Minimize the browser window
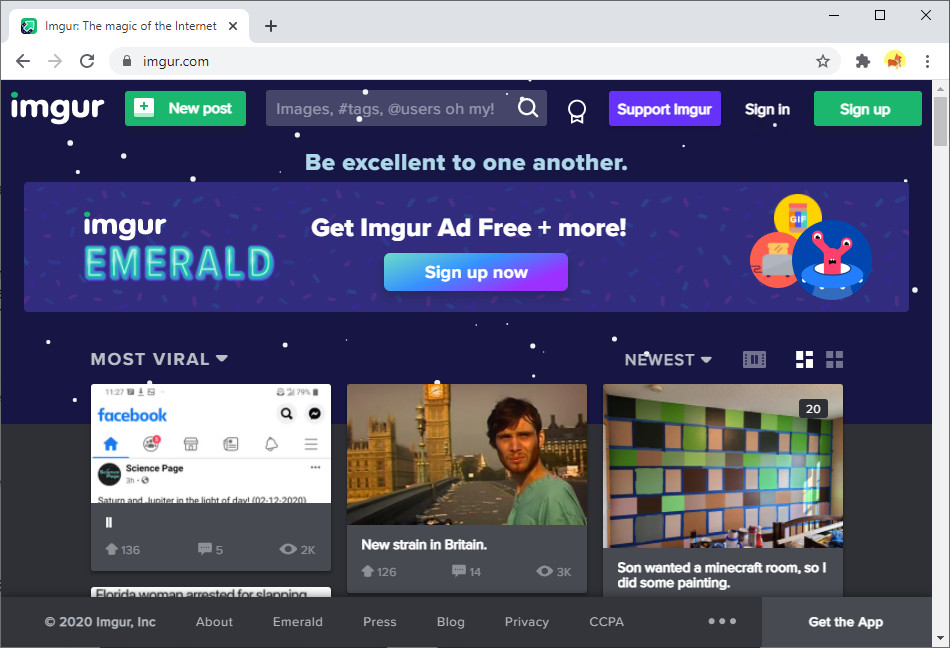The width and height of the screenshot is (950, 648). 834,15
